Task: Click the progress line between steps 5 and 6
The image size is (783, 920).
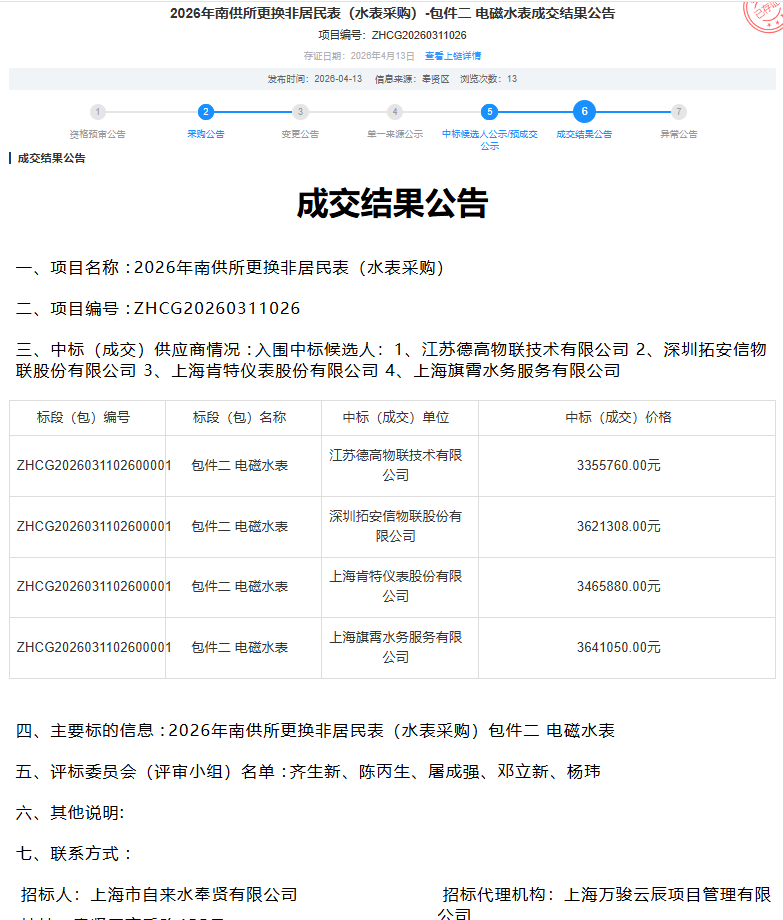Action: click(535, 112)
